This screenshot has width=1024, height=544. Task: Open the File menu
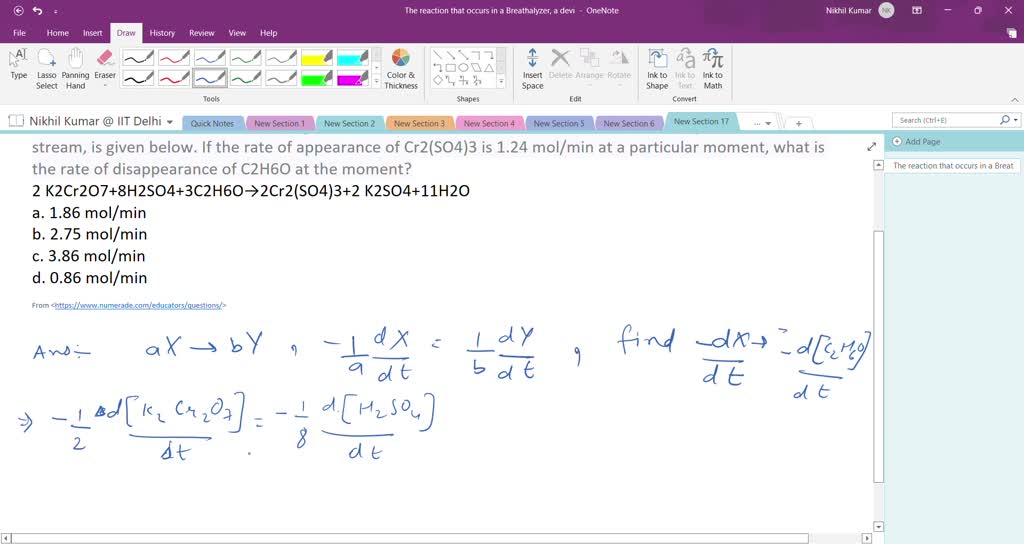pos(20,33)
